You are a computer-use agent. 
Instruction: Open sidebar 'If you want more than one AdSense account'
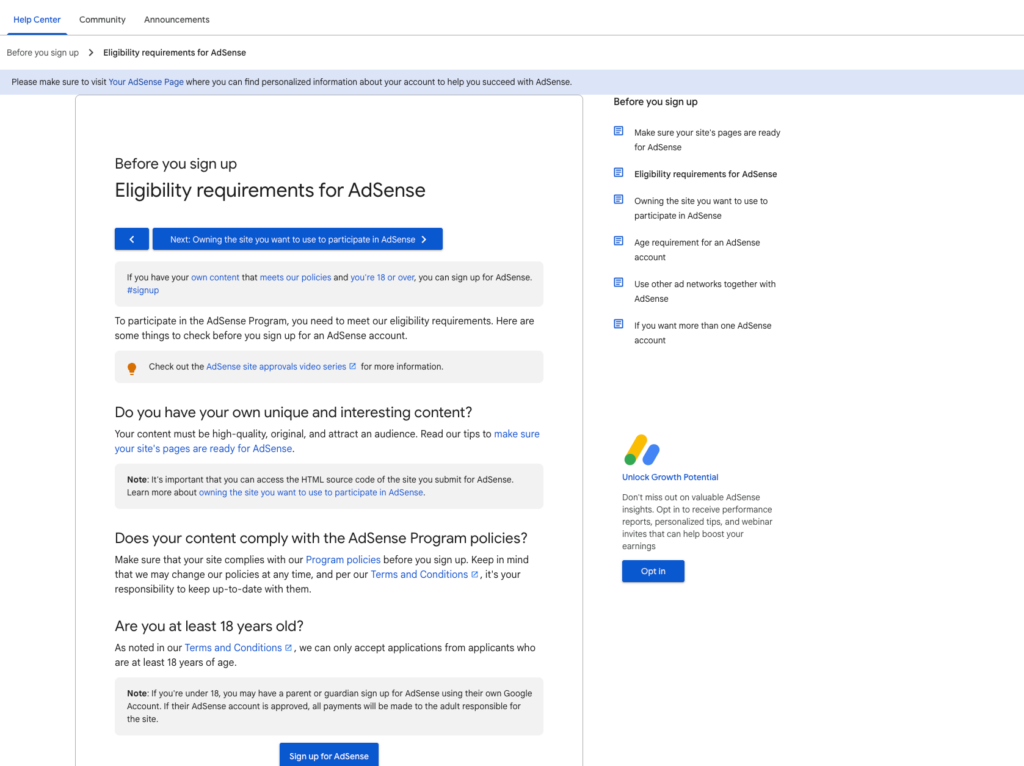pyautogui.click(x=703, y=333)
